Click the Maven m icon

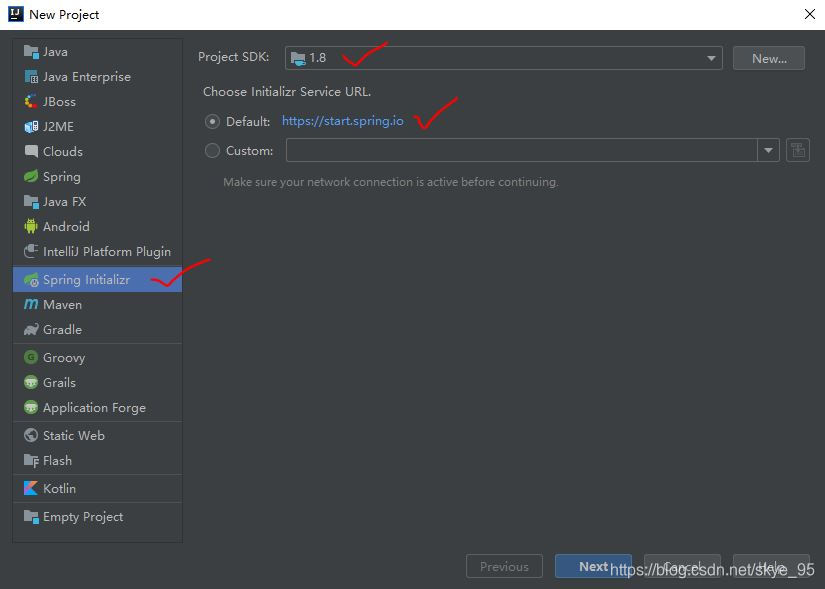coord(31,304)
